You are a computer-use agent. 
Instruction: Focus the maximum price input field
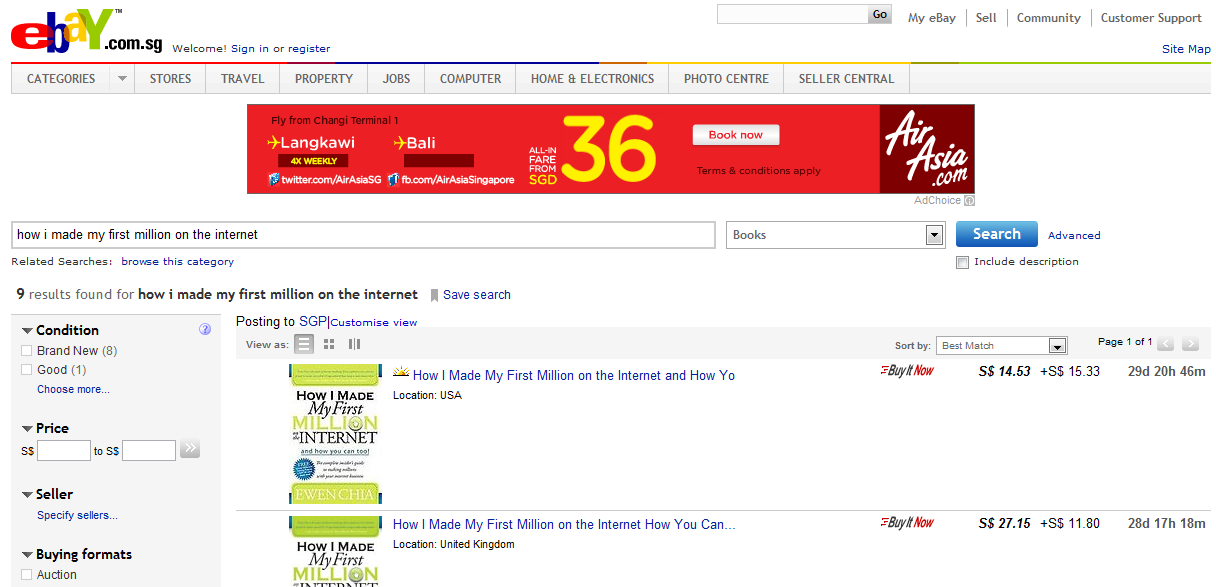click(149, 451)
